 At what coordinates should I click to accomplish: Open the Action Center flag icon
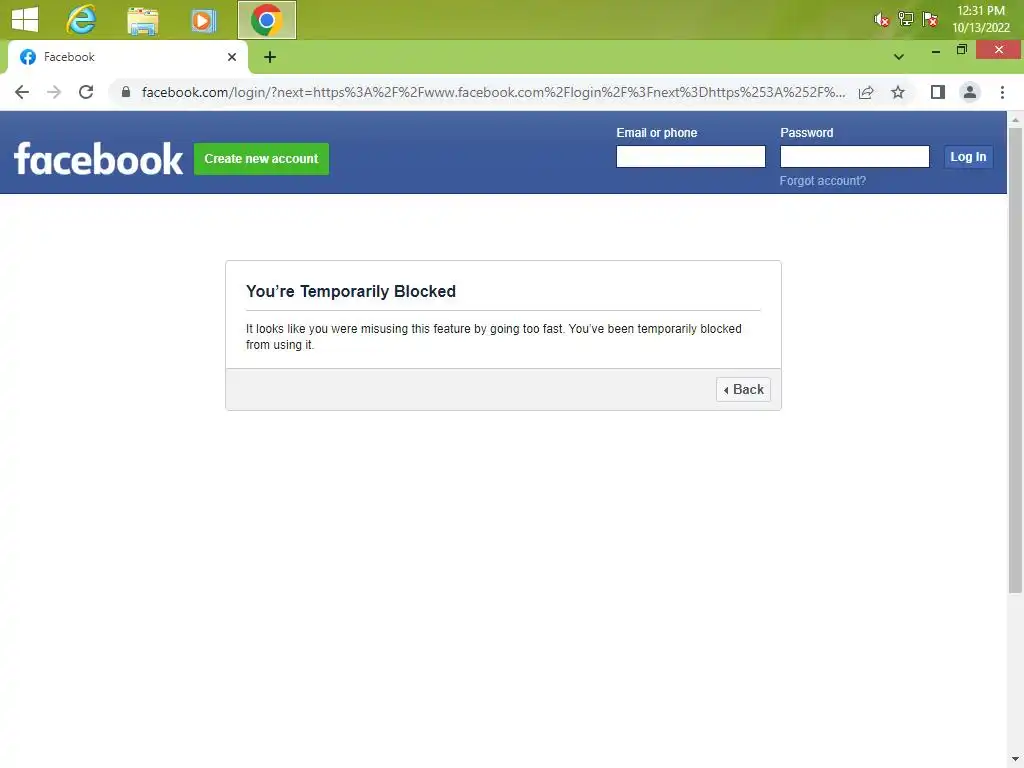click(x=930, y=20)
